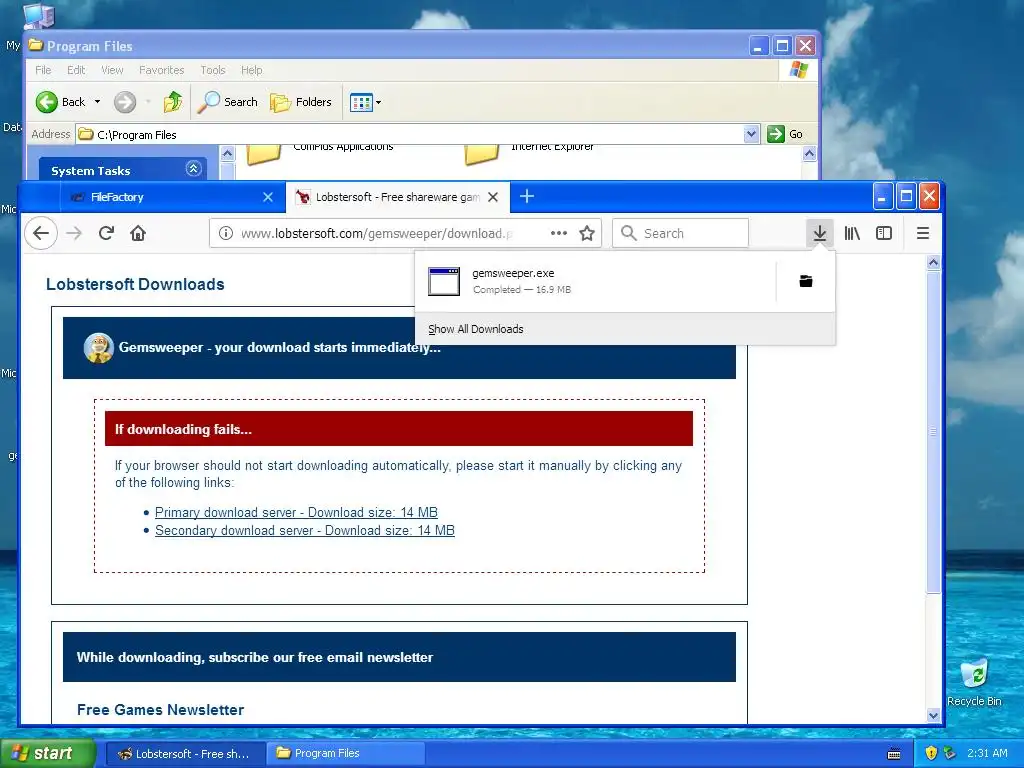Viewport: 1024px width, 768px height.
Task: Open Search in Program Files window
Action: [228, 102]
